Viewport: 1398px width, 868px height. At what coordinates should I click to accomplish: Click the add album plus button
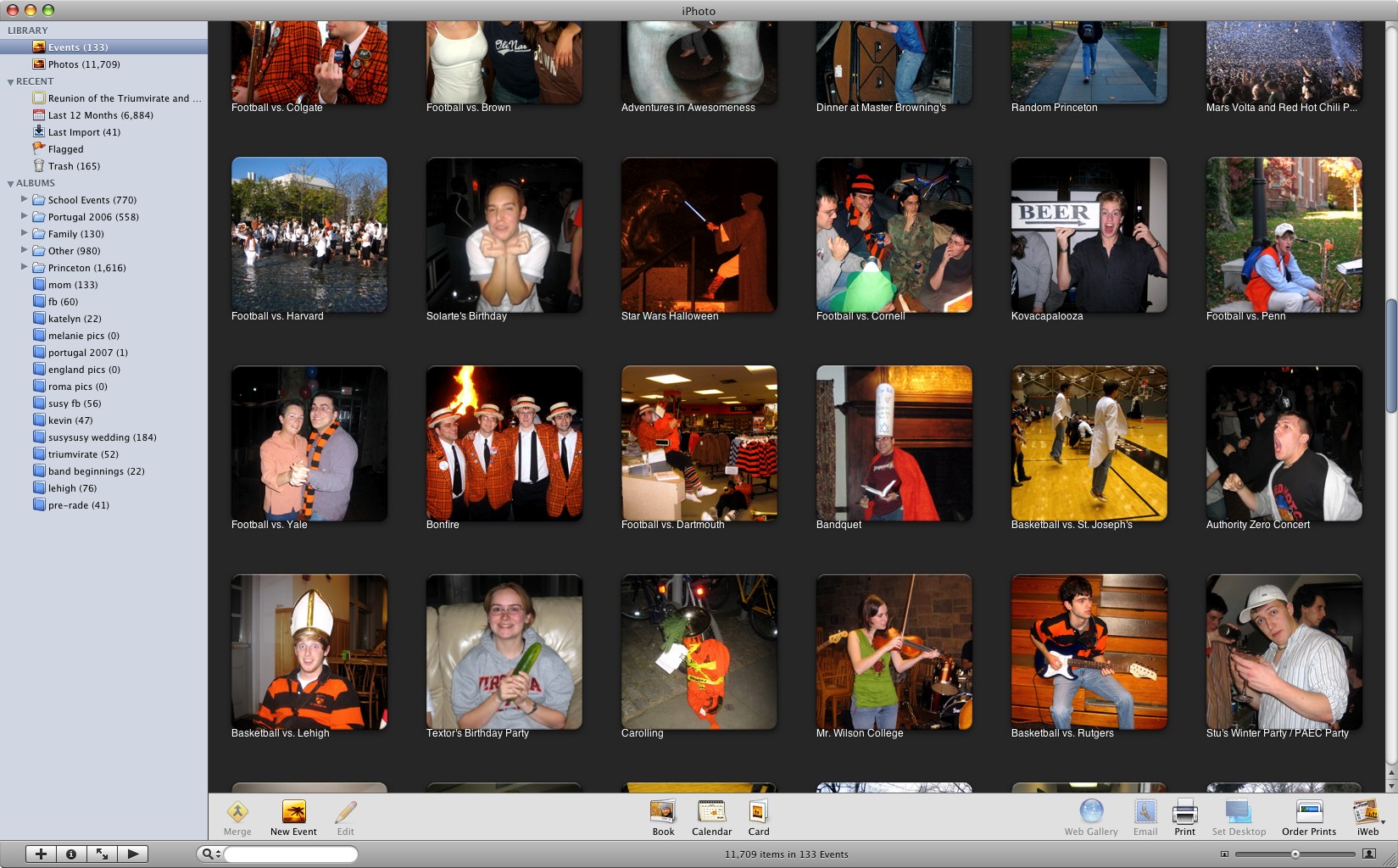pyautogui.click(x=41, y=854)
